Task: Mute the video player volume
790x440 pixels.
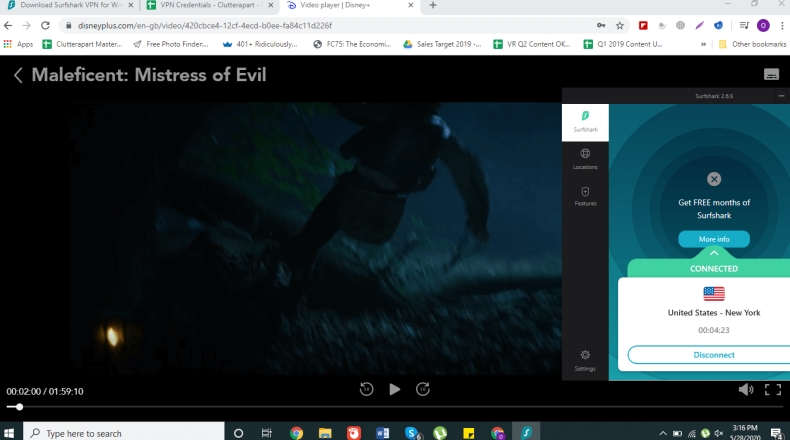Action: [745, 389]
